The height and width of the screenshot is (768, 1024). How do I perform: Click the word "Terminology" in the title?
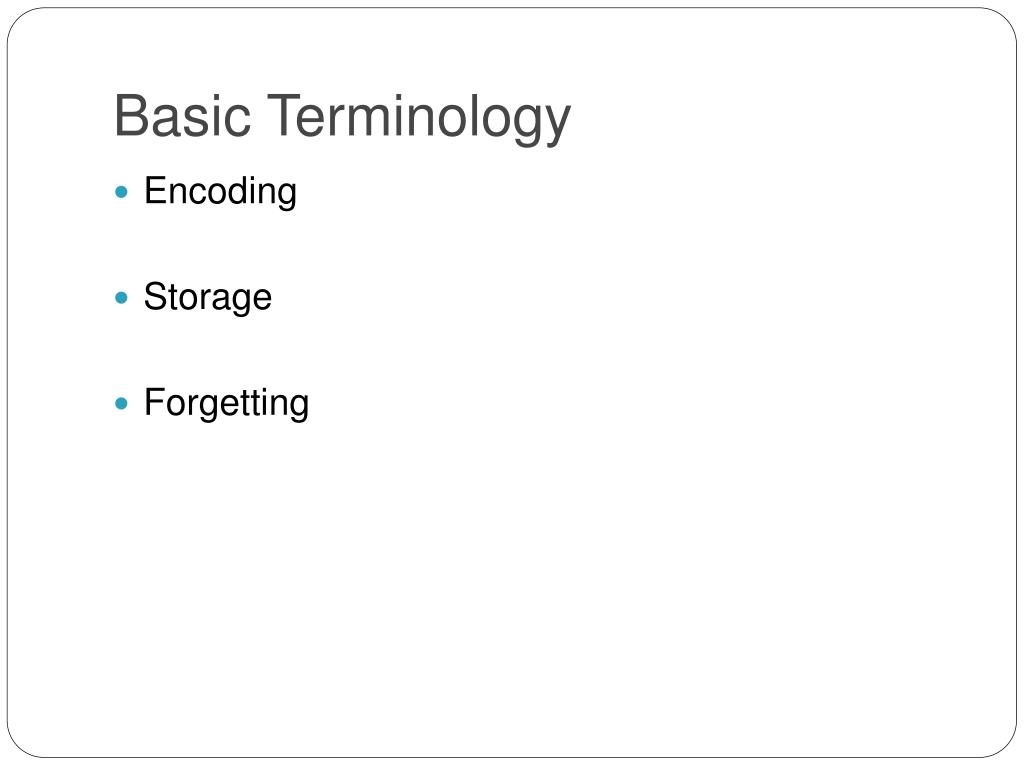point(419,119)
